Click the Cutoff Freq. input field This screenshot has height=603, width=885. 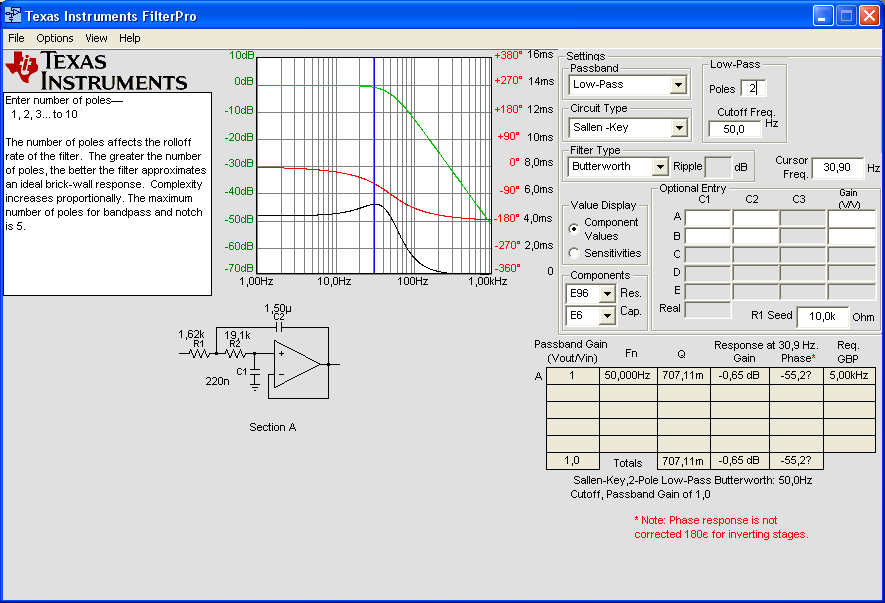[734, 129]
